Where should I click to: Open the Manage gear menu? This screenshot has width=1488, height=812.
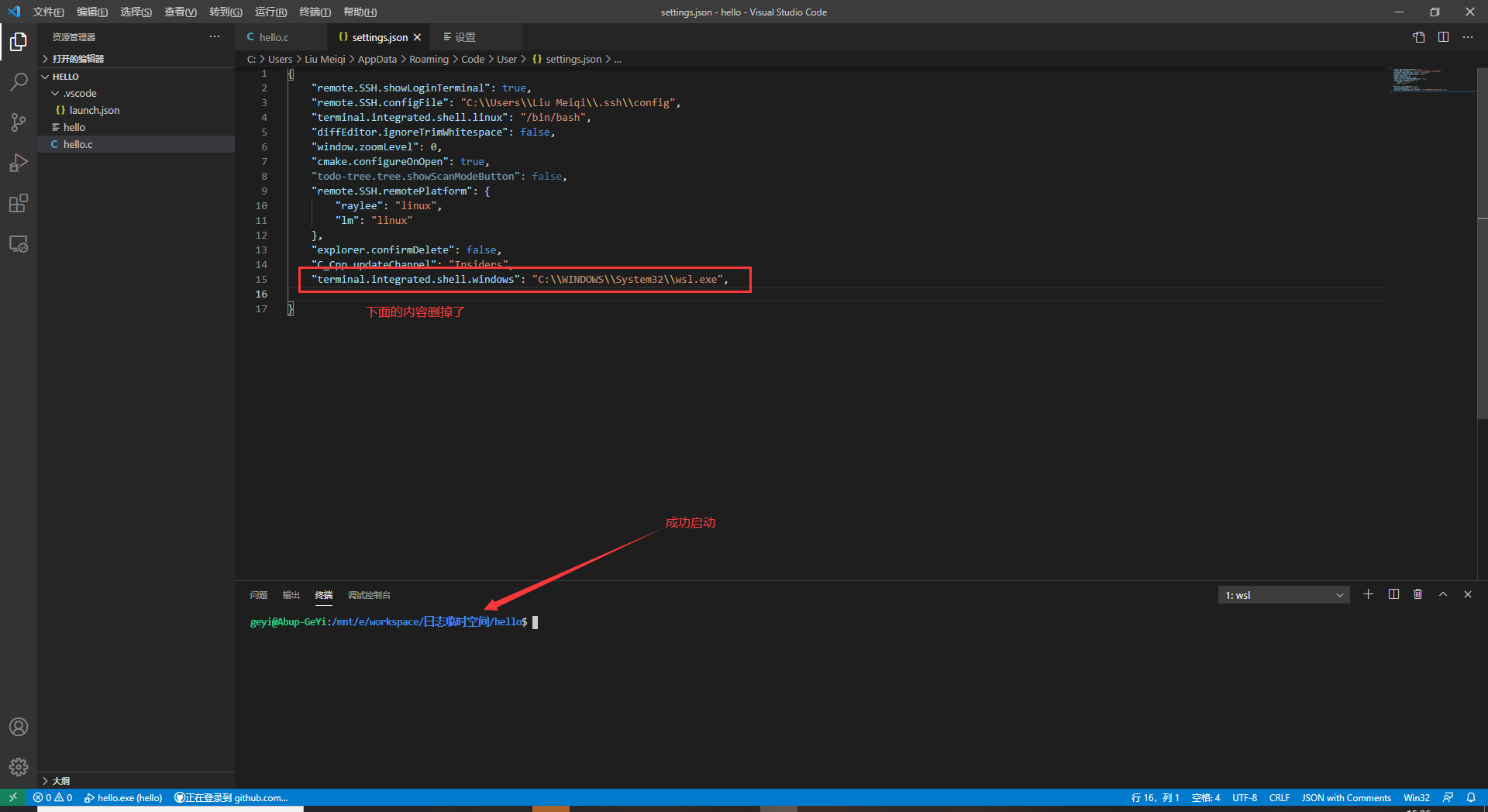[x=18, y=767]
